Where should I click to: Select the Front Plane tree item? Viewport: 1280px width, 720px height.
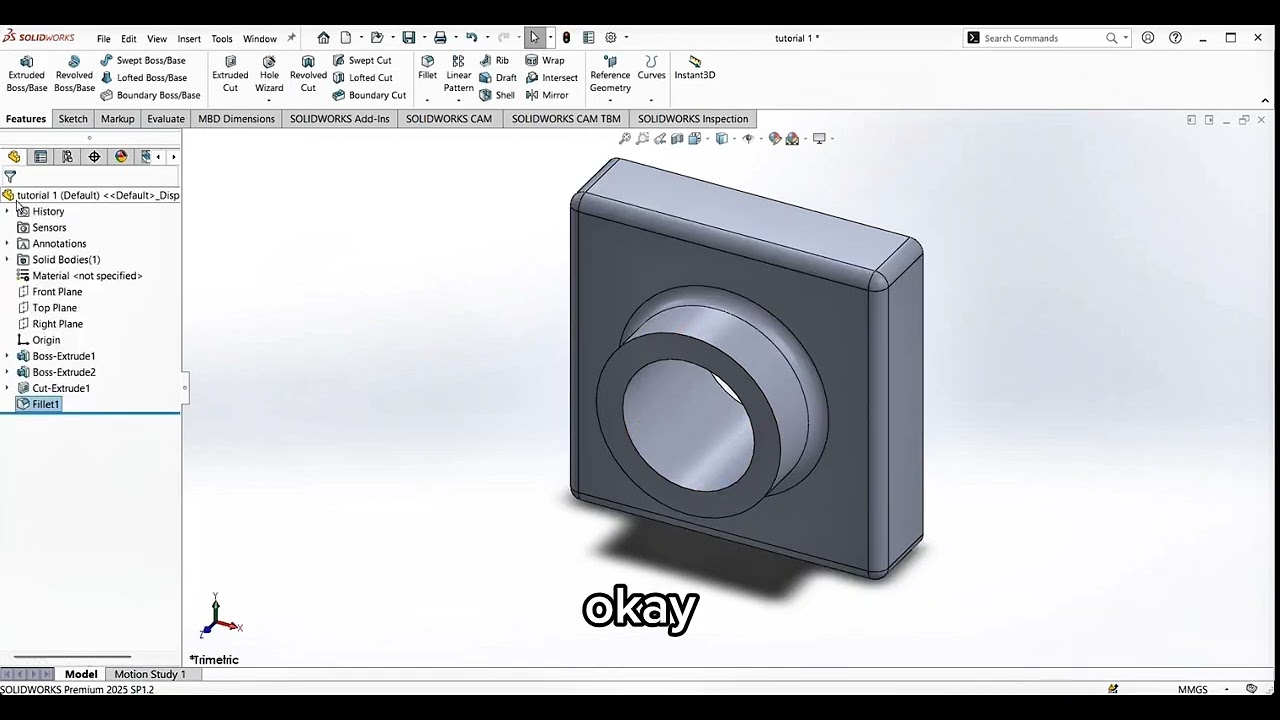pos(50,292)
